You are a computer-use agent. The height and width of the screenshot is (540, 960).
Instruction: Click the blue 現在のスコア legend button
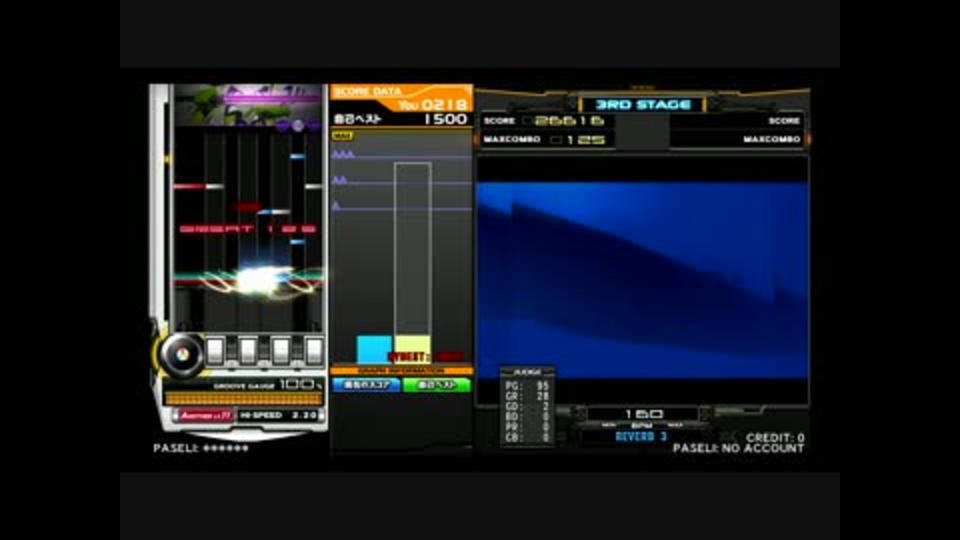click(x=366, y=384)
